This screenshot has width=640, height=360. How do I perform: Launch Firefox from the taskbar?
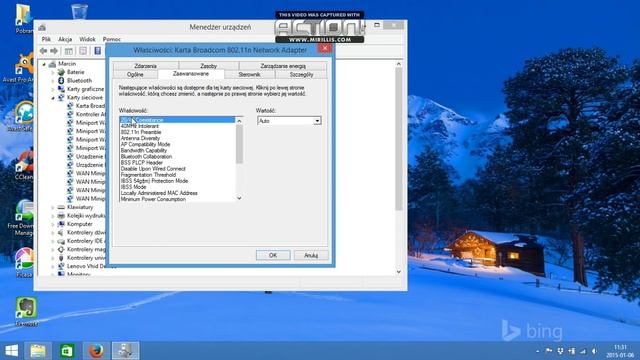(96, 351)
